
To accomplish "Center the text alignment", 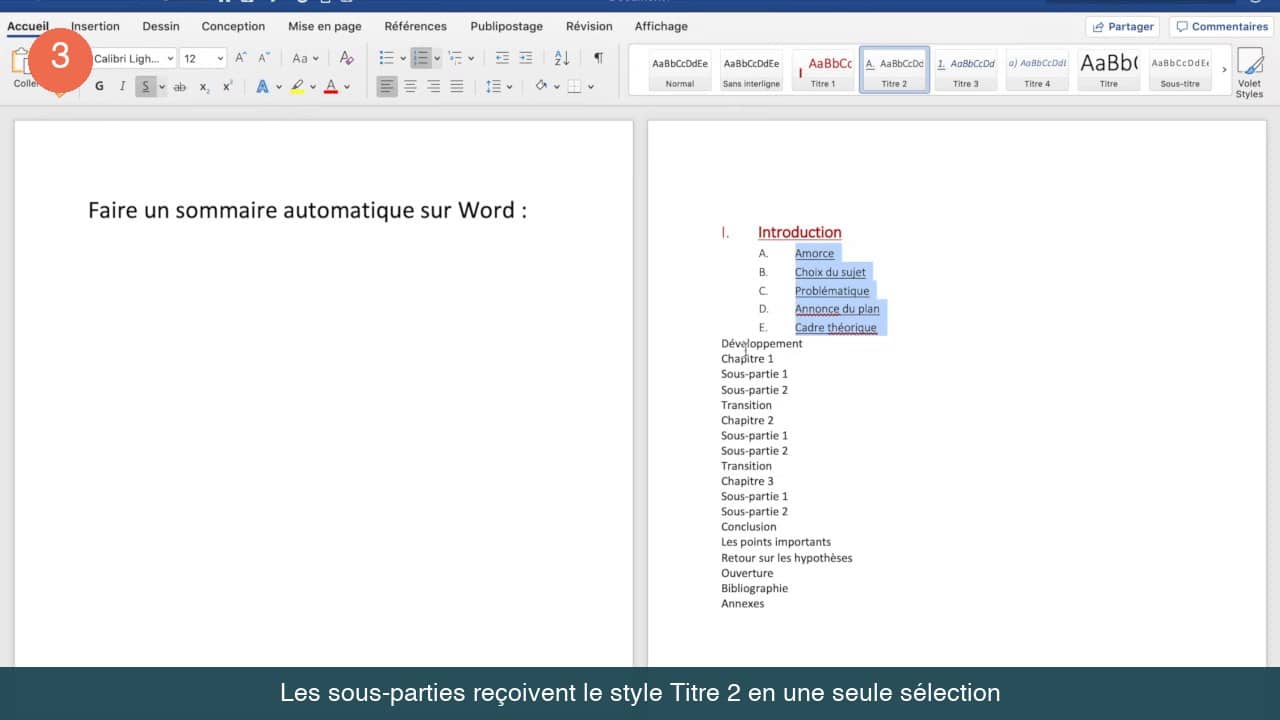I will pos(410,87).
